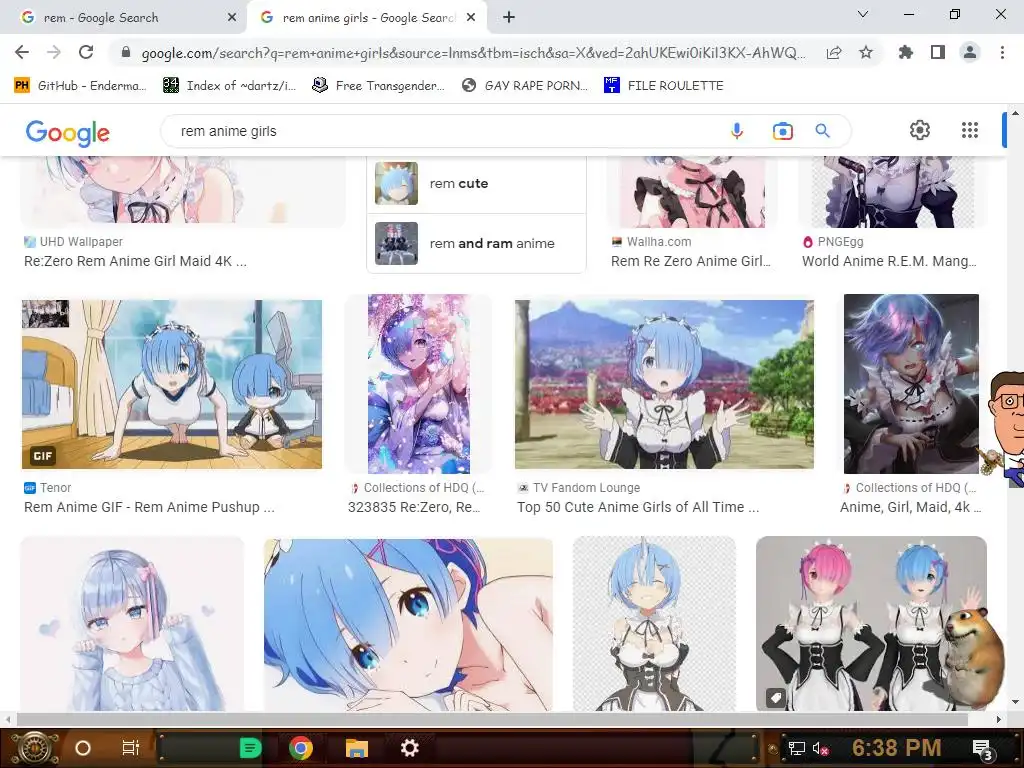Open File Explorer from the taskbar
The width and height of the screenshot is (1024, 768).
(x=357, y=748)
